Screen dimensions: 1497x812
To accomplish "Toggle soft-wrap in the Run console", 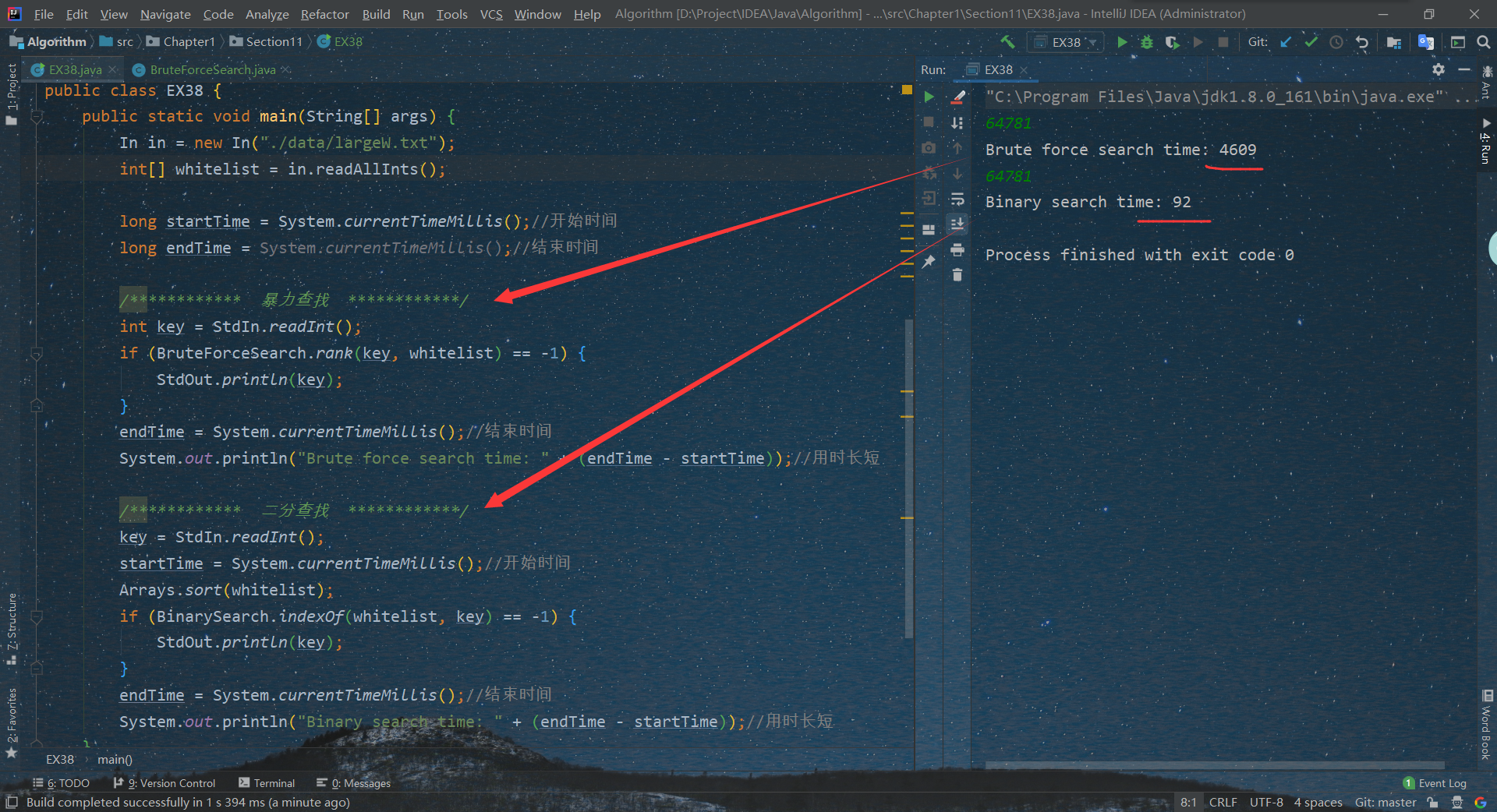I will click(x=957, y=199).
